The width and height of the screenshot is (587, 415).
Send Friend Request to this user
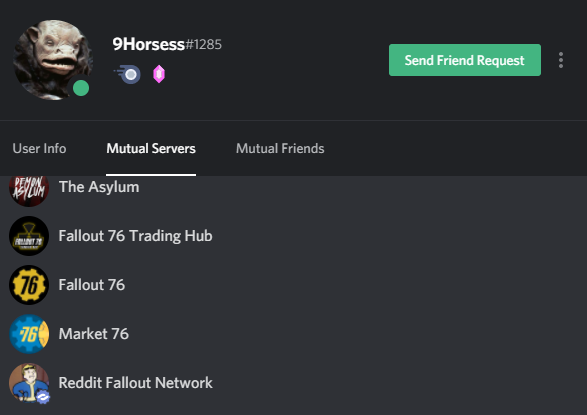point(465,60)
